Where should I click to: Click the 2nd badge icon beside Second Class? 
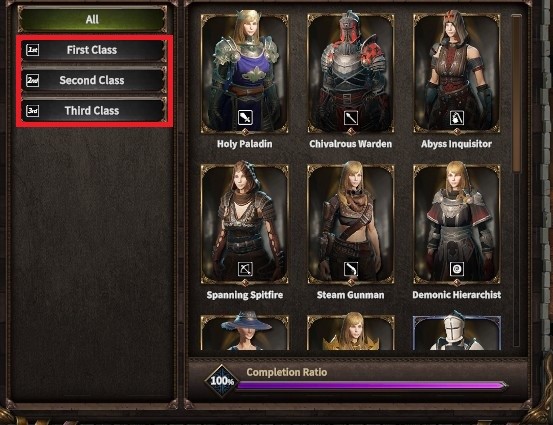tap(32, 80)
